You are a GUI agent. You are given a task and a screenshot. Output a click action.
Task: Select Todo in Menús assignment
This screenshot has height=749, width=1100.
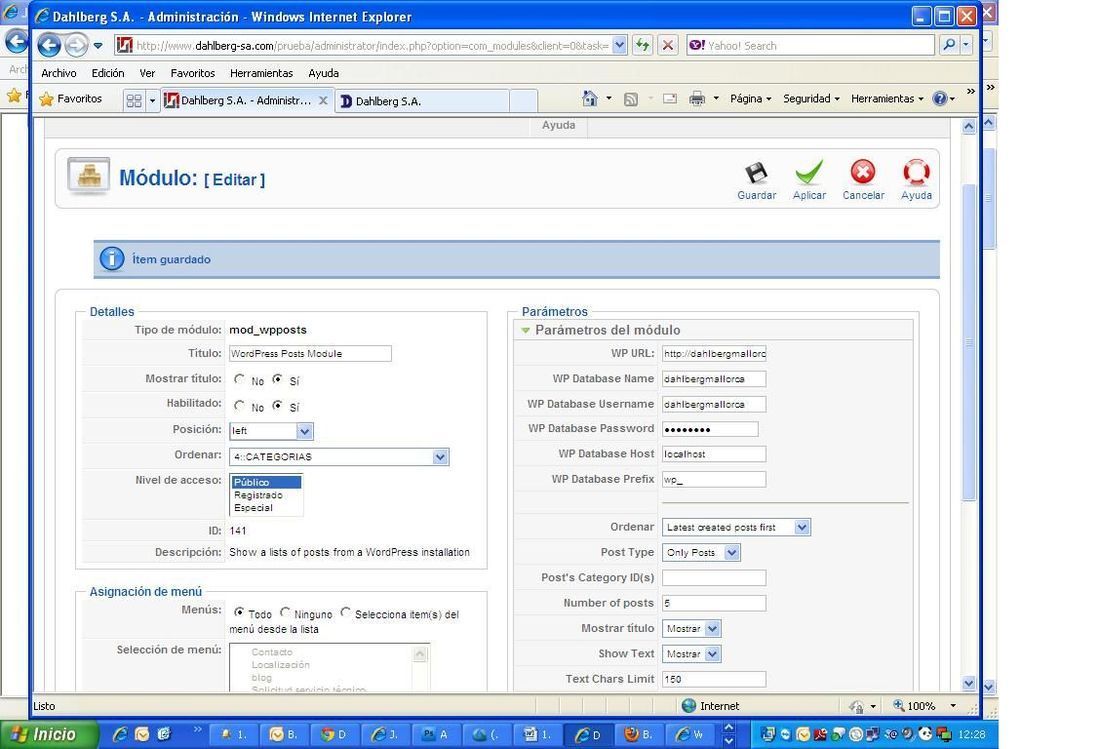[x=239, y=612]
